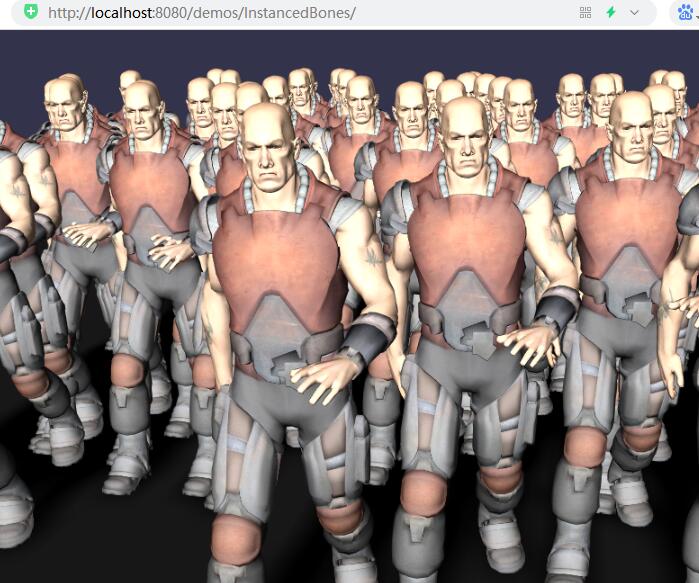Click the green shield security icon
Viewport: 699px width, 583px height.
[31, 12]
